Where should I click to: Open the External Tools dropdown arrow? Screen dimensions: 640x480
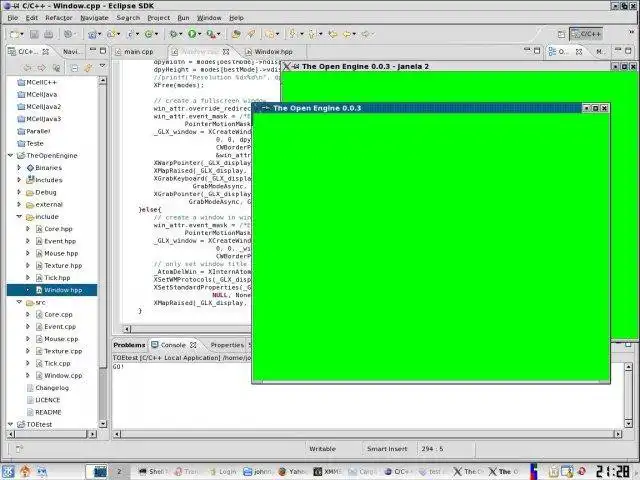218,34
